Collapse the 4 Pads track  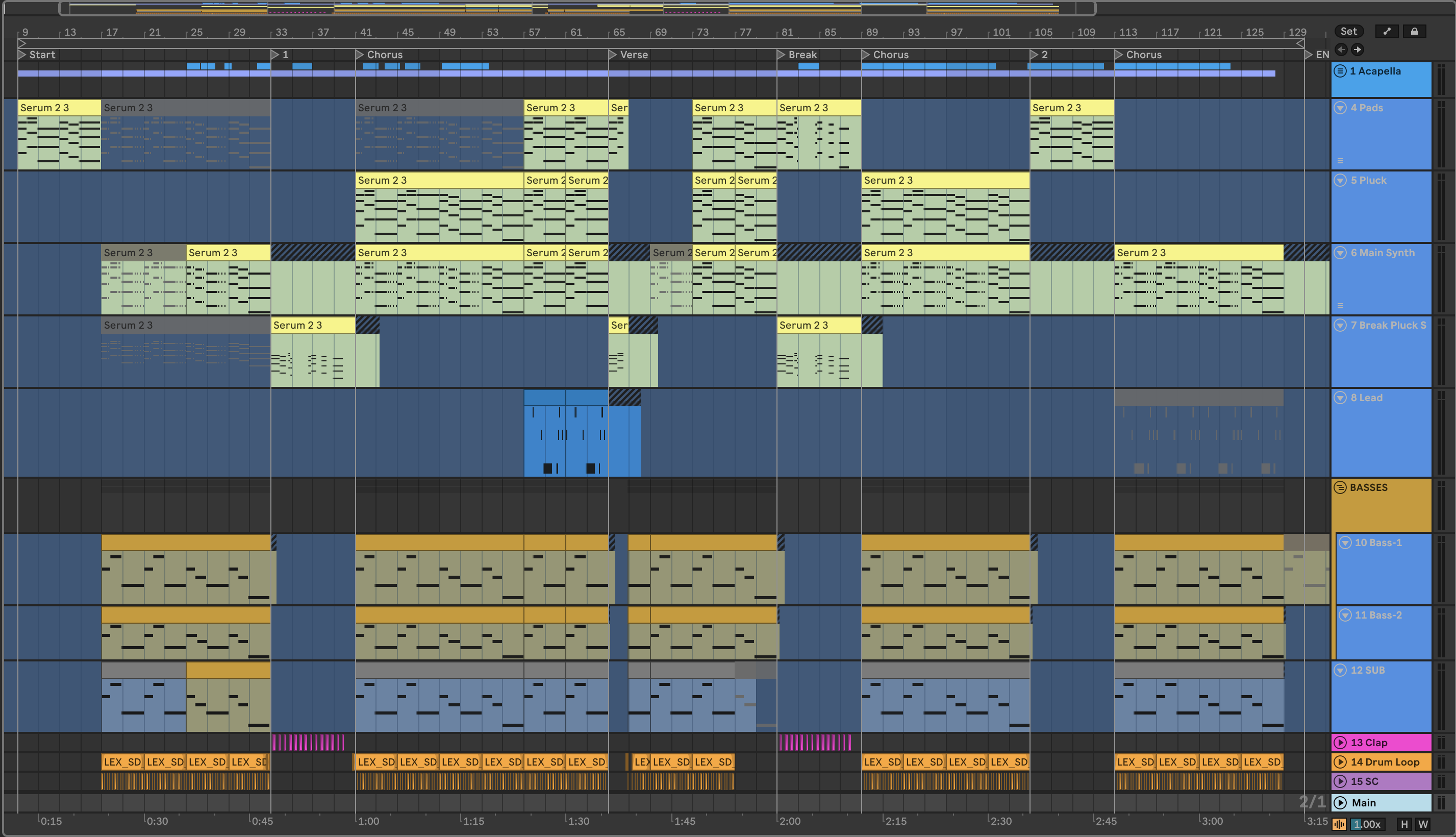[1340, 108]
